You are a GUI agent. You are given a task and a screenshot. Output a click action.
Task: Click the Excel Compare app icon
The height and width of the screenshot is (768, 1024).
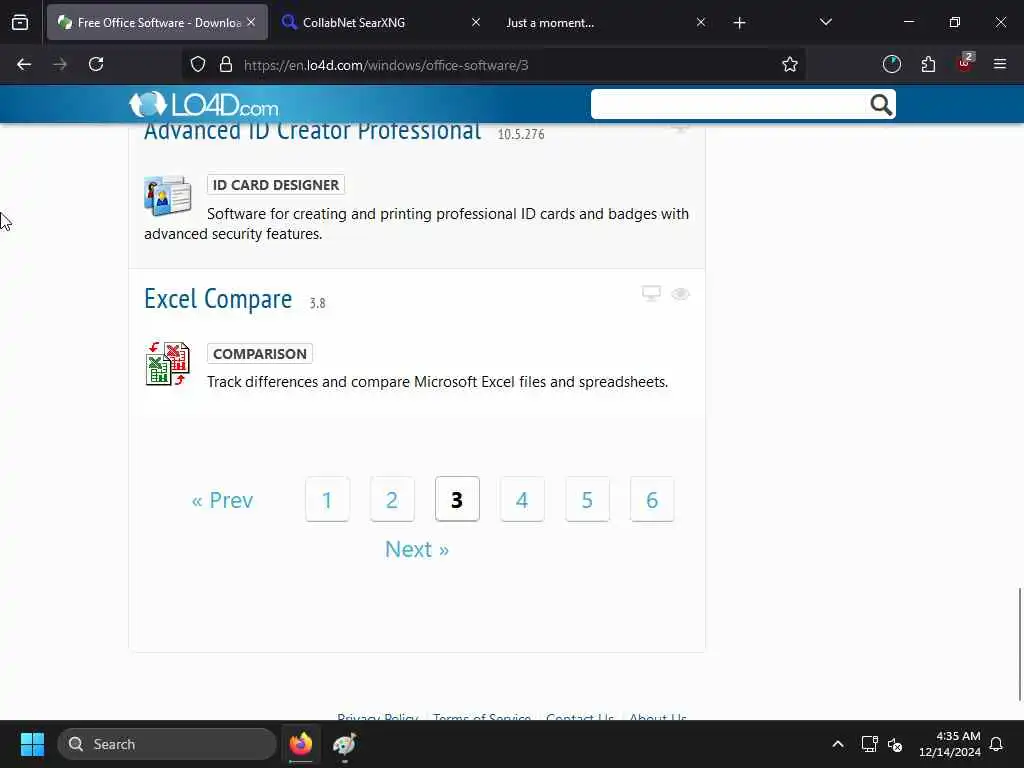(x=168, y=364)
